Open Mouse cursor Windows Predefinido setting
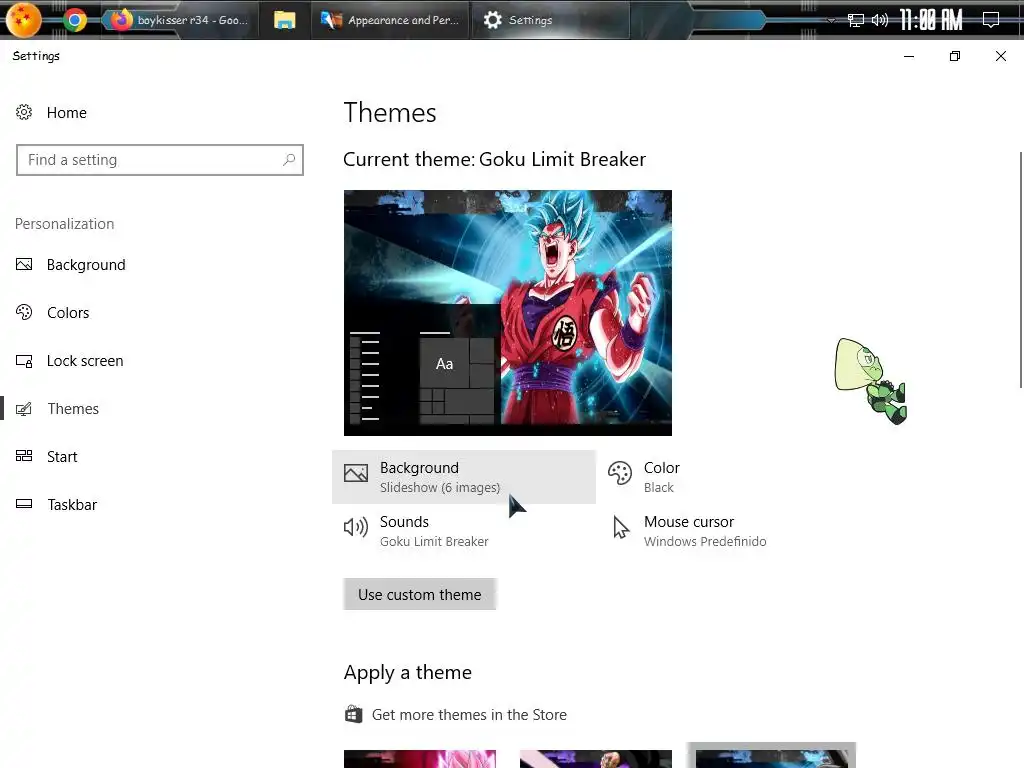Viewport: 1024px width, 768px height. coord(705,531)
